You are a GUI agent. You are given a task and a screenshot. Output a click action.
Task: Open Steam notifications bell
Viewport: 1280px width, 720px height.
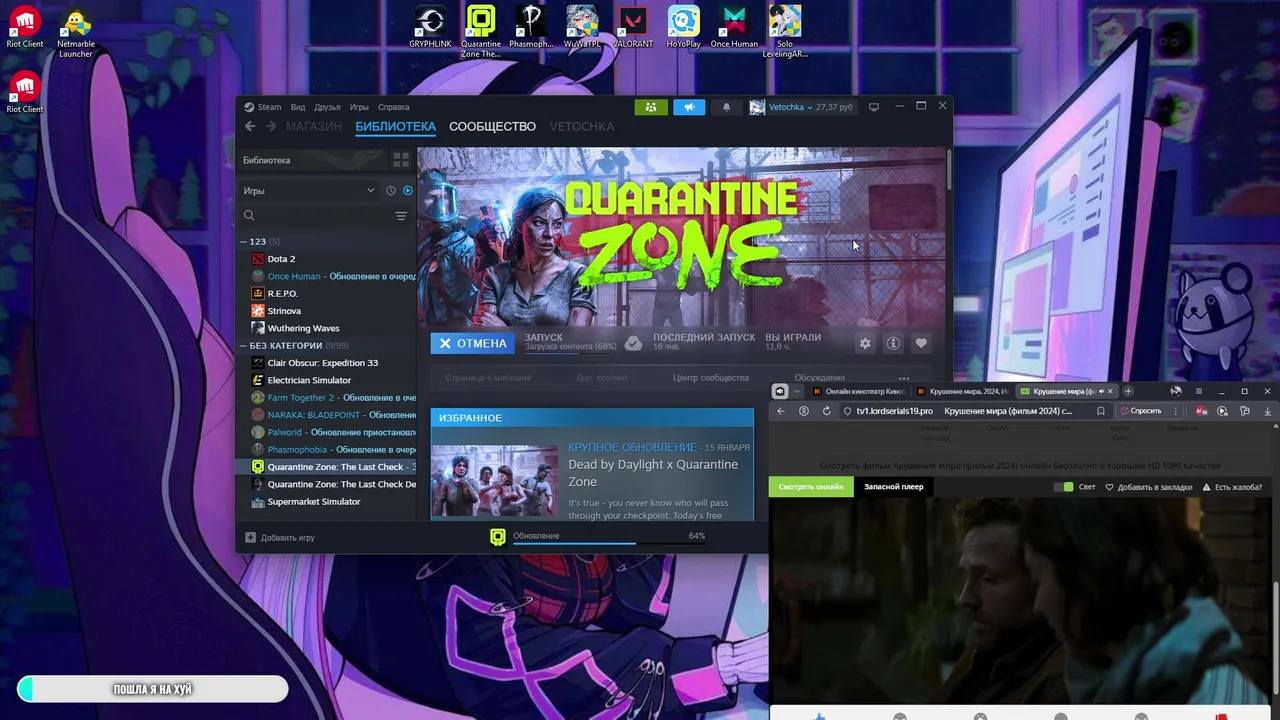727,107
